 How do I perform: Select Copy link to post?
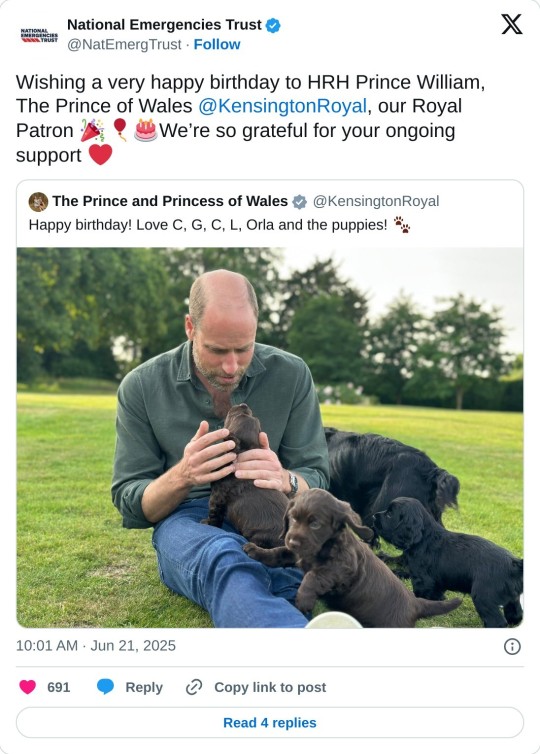(270, 687)
